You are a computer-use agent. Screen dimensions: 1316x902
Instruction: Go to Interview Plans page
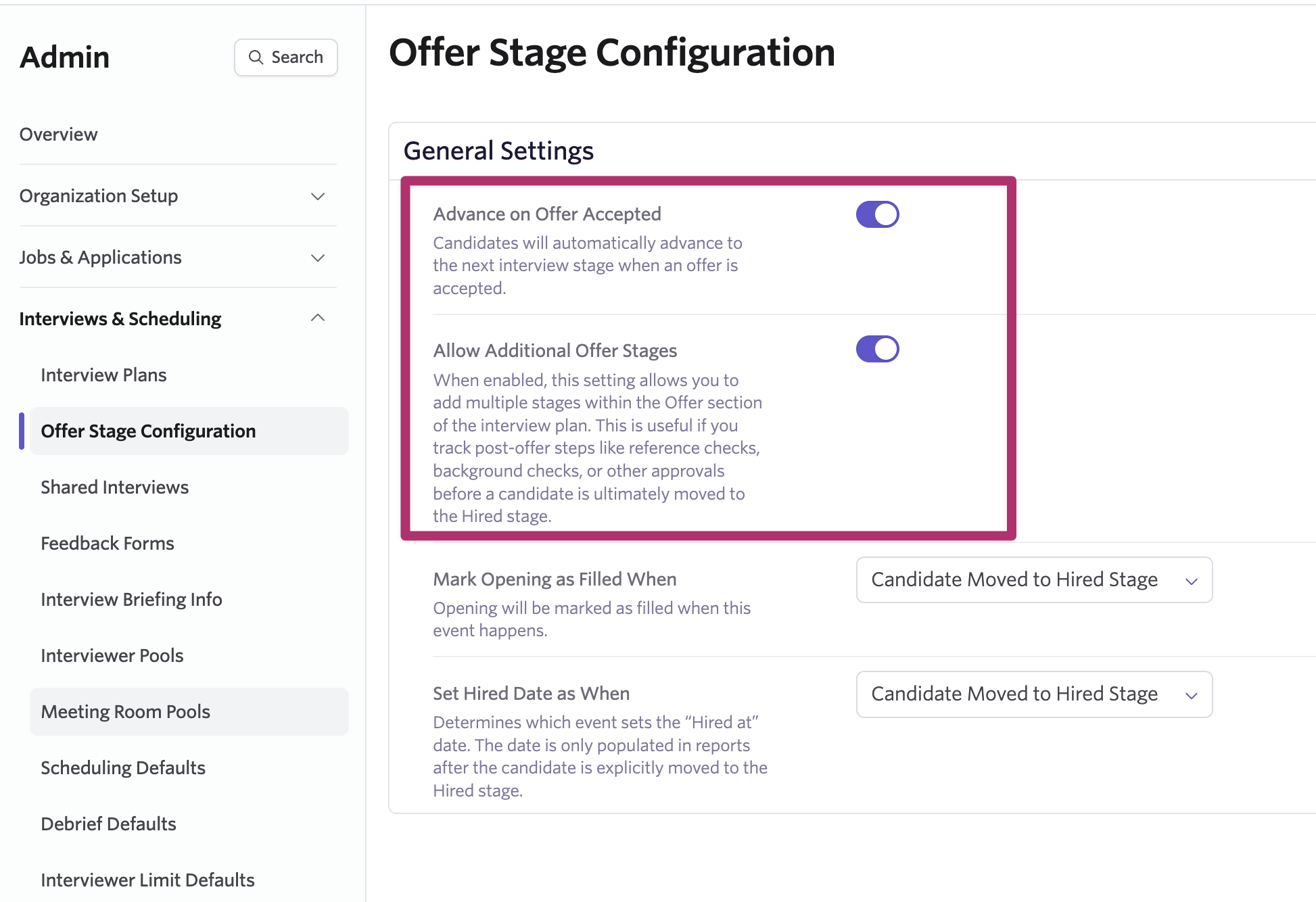103,375
